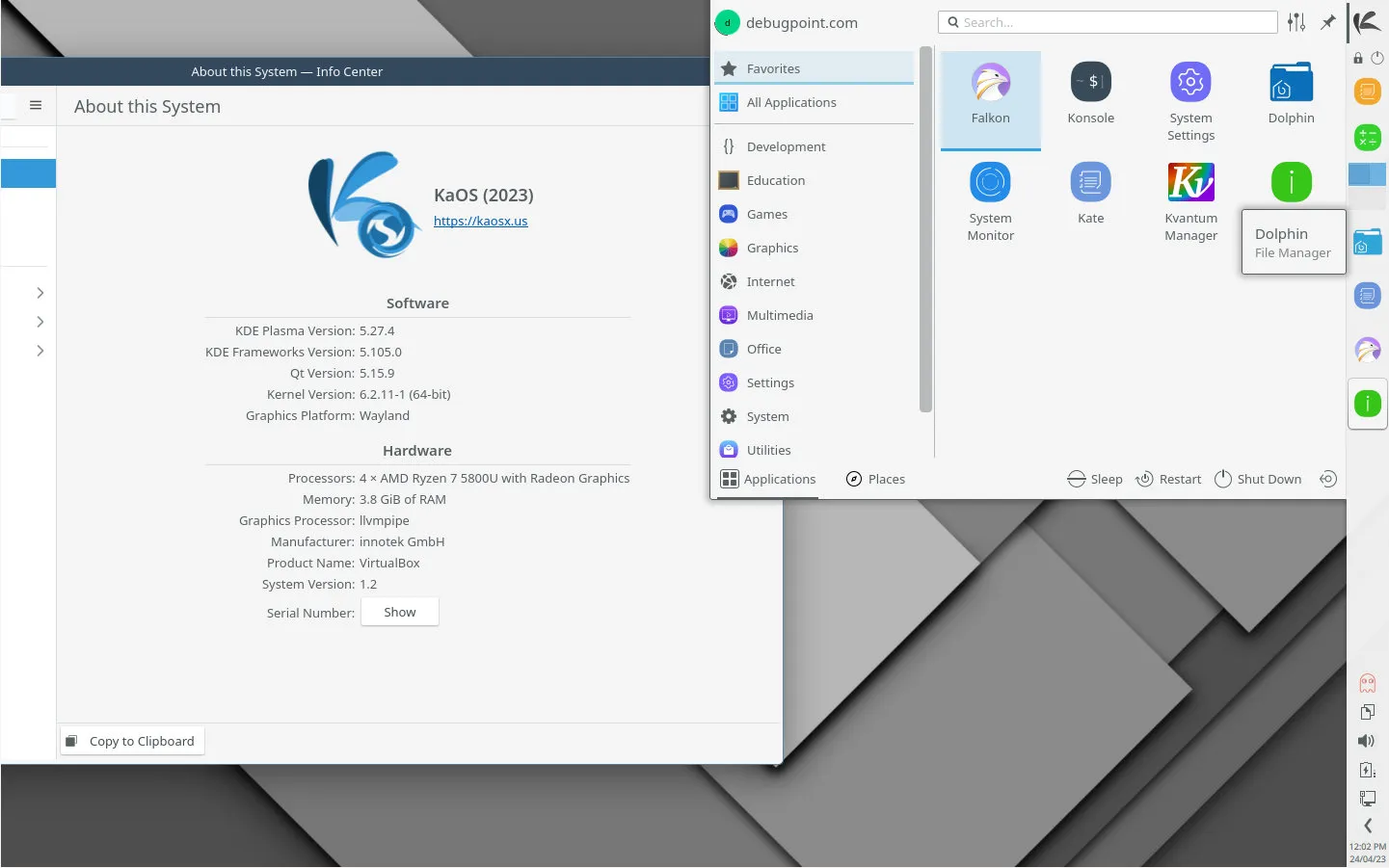Open the Graphics category
The height and width of the screenshot is (868, 1389).
coord(814,248)
